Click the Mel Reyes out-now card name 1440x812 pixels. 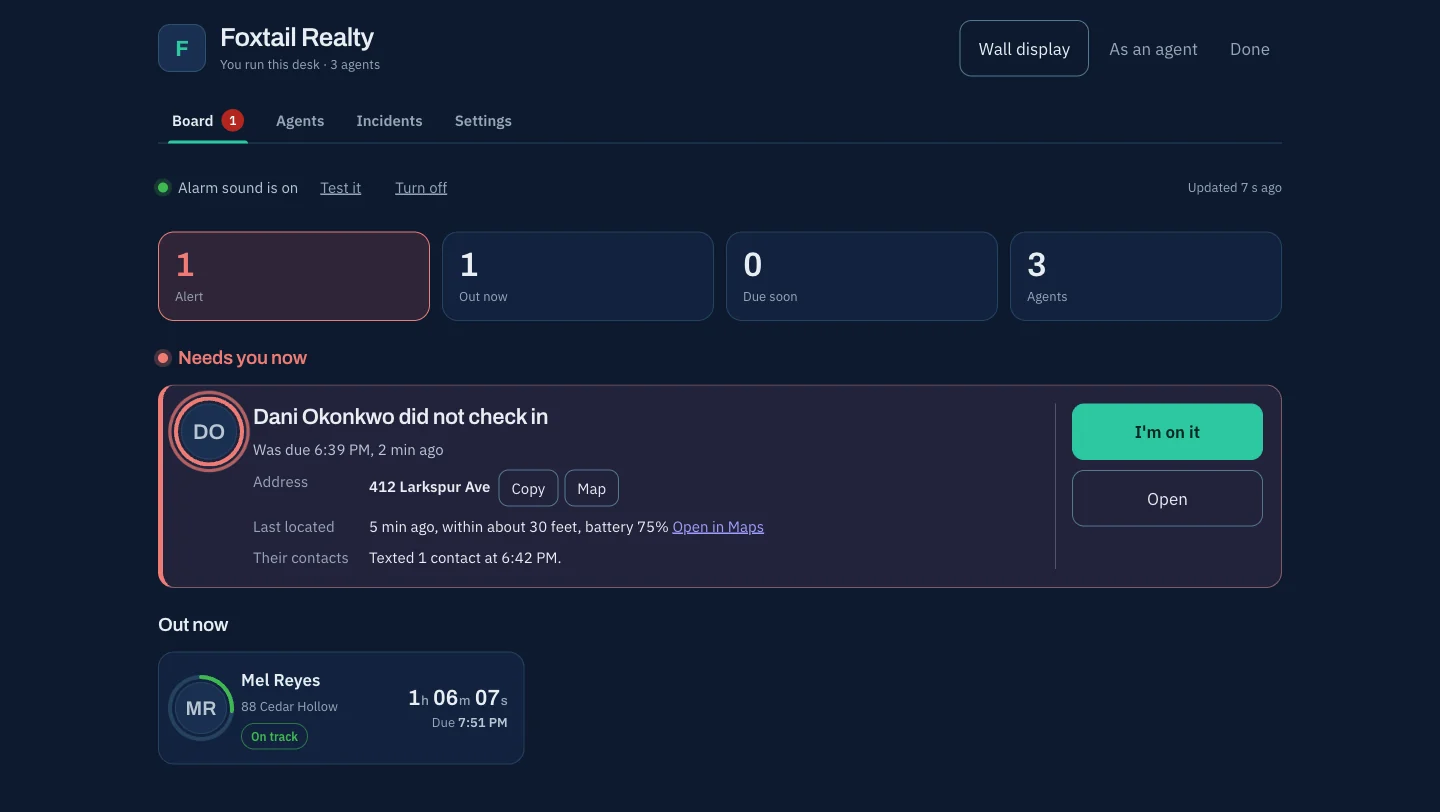281,680
